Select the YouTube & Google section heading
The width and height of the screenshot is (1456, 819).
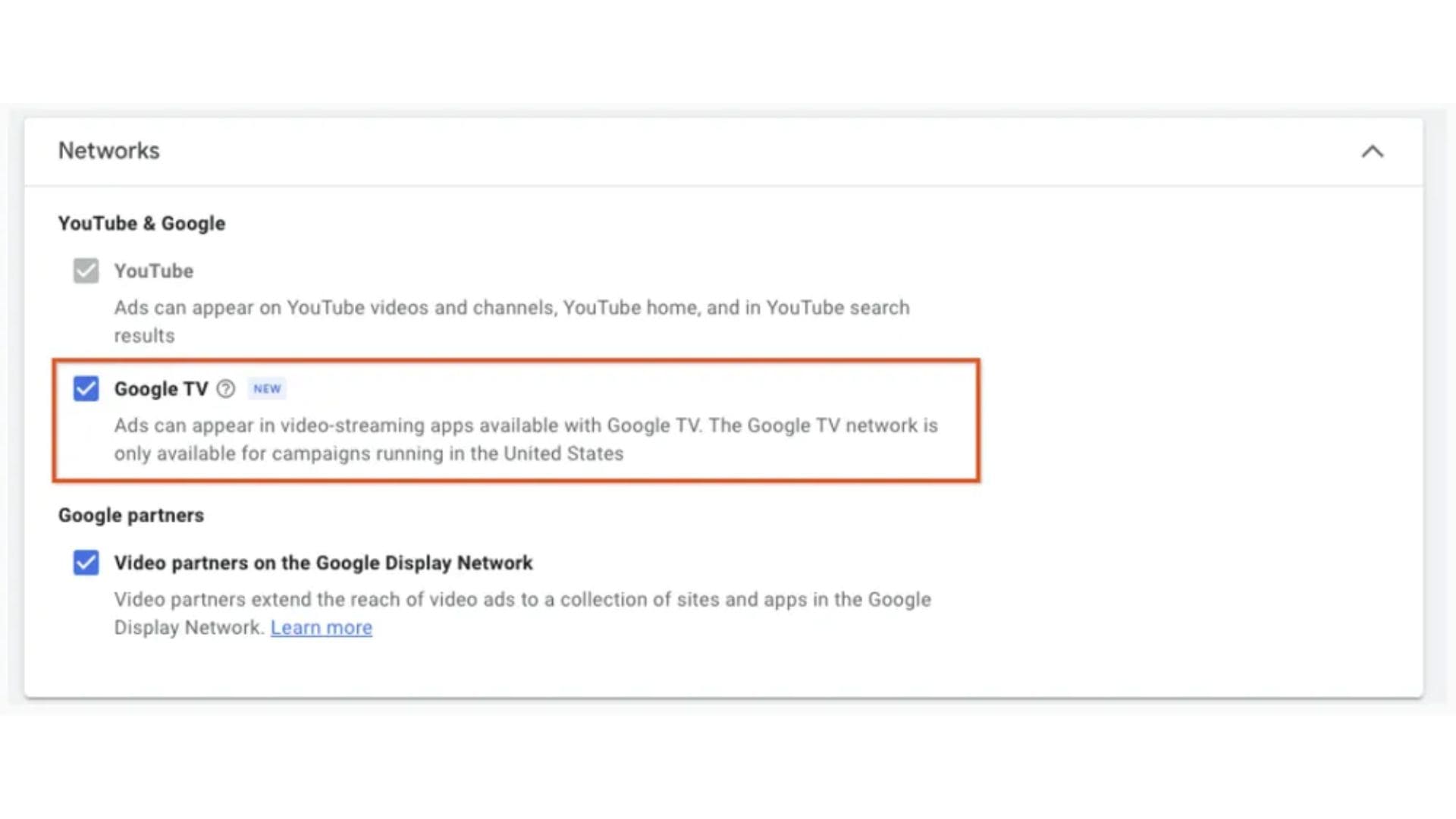141,224
